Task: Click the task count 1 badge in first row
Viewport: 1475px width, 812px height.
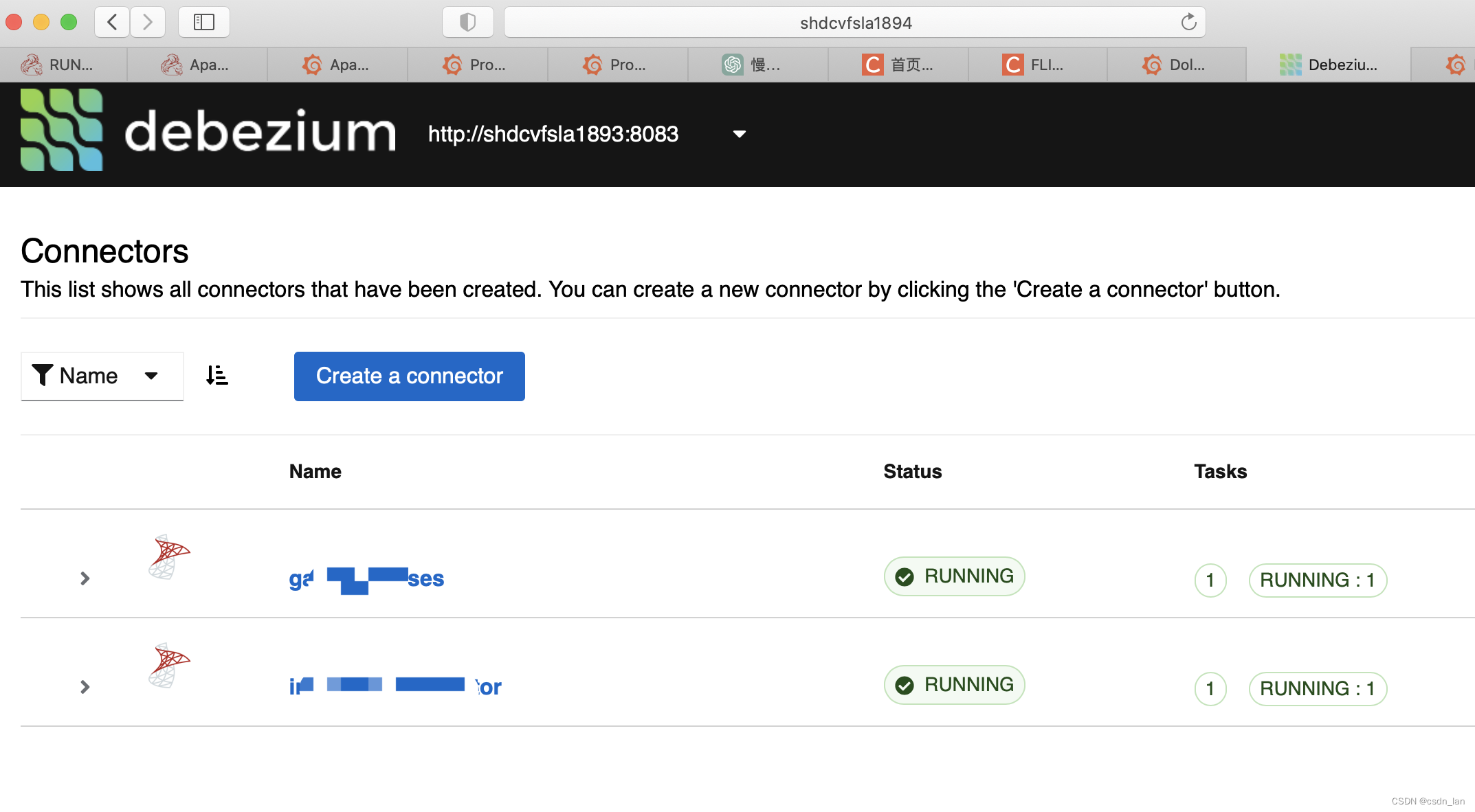Action: 1210,580
